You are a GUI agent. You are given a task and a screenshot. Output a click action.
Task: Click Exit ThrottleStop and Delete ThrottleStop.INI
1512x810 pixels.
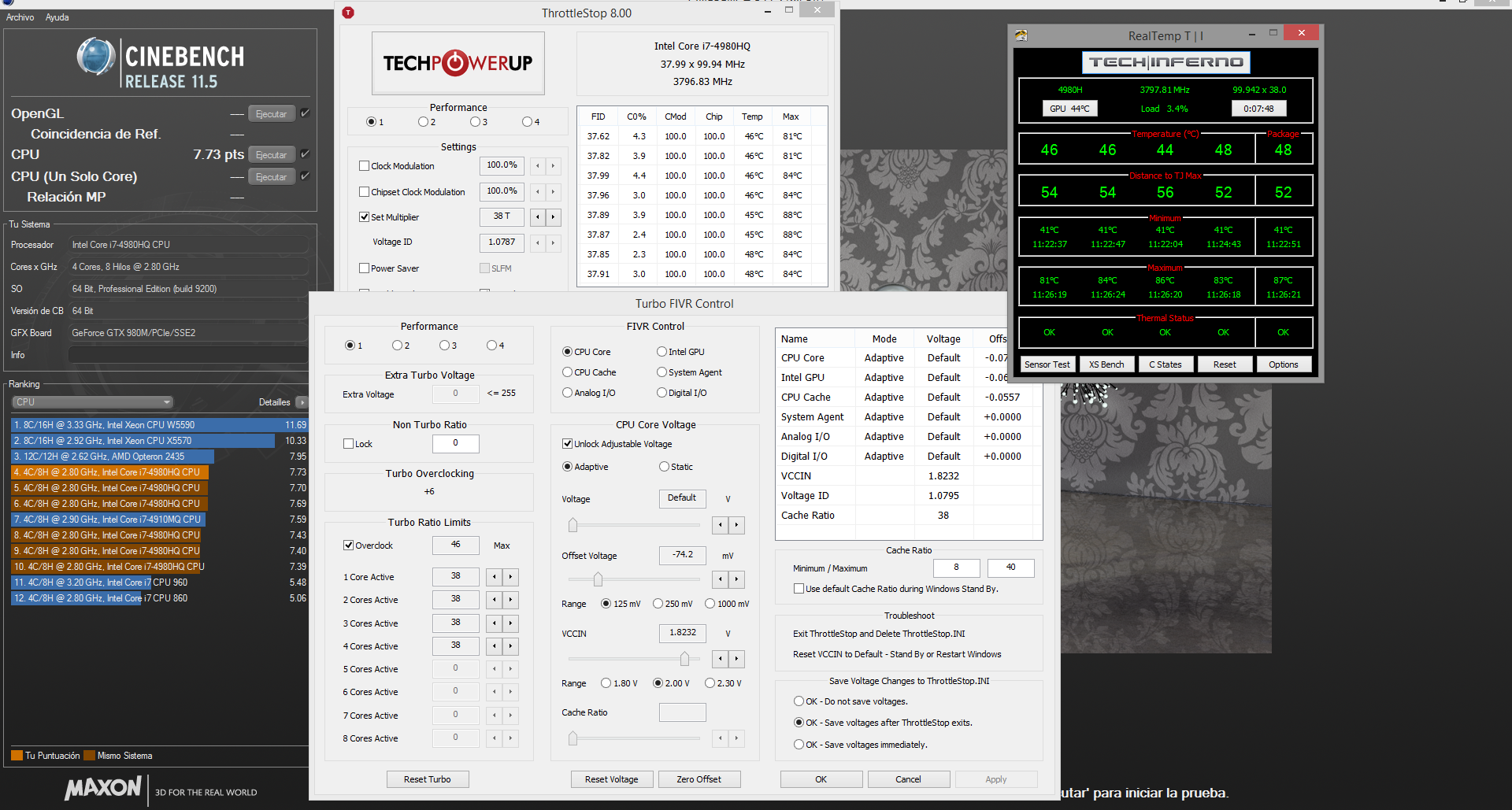point(879,634)
